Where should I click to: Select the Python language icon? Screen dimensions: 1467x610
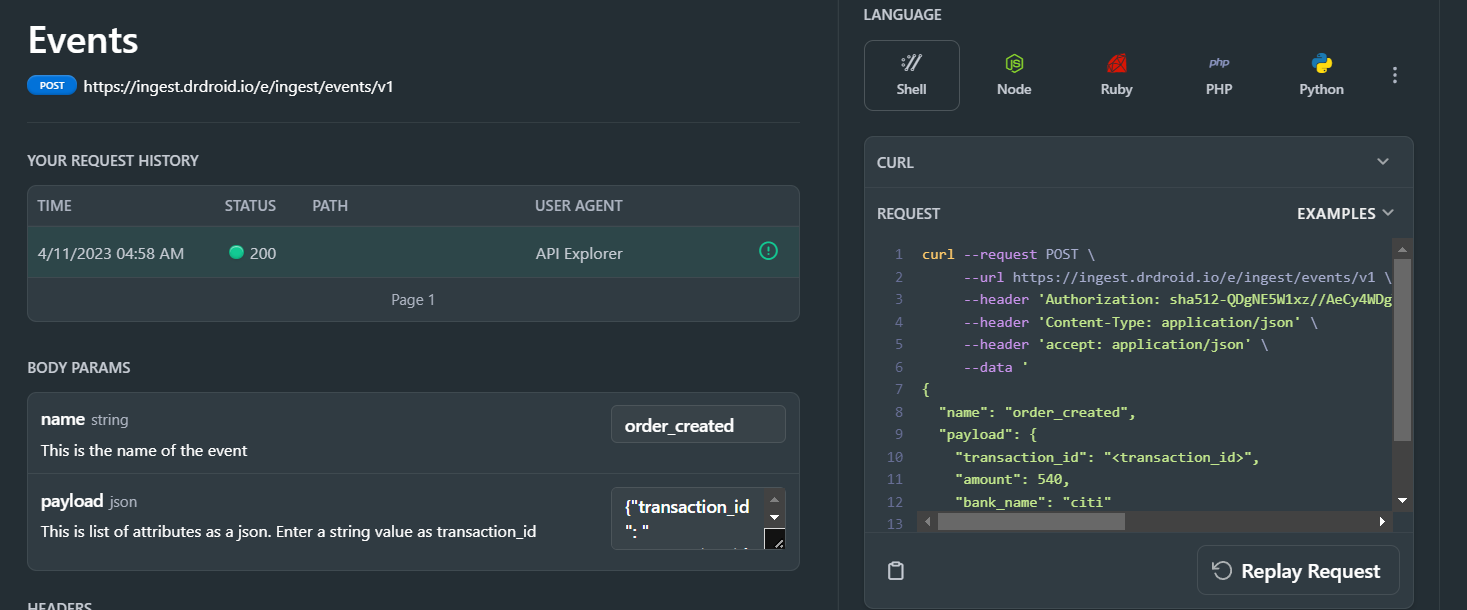[x=1321, y=74]
